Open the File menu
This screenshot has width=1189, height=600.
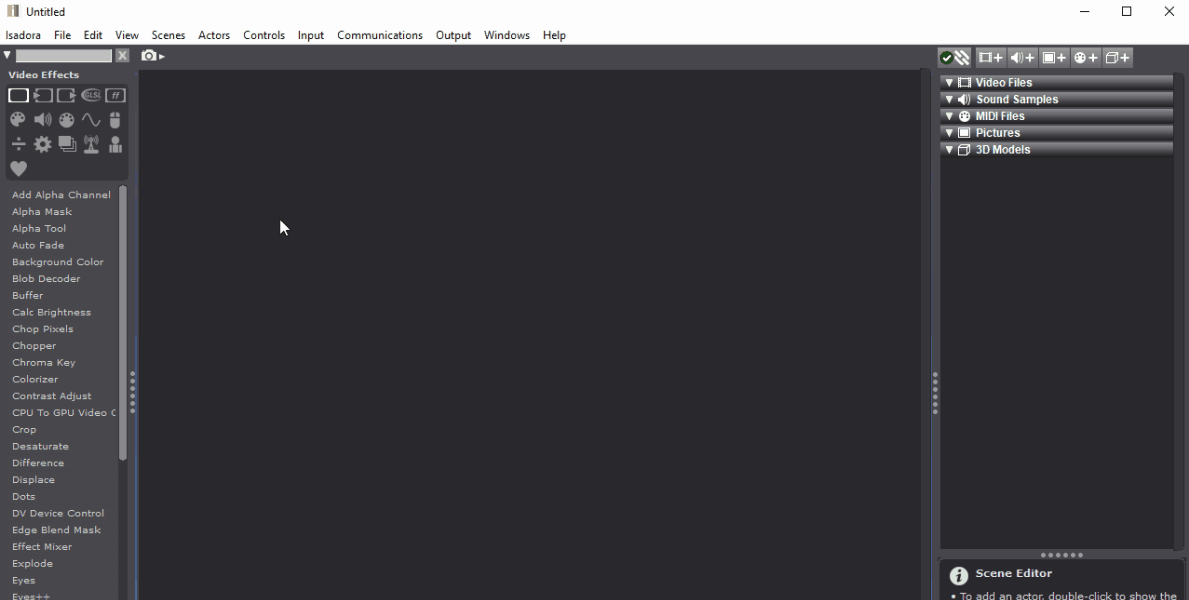tap(62, 35)
